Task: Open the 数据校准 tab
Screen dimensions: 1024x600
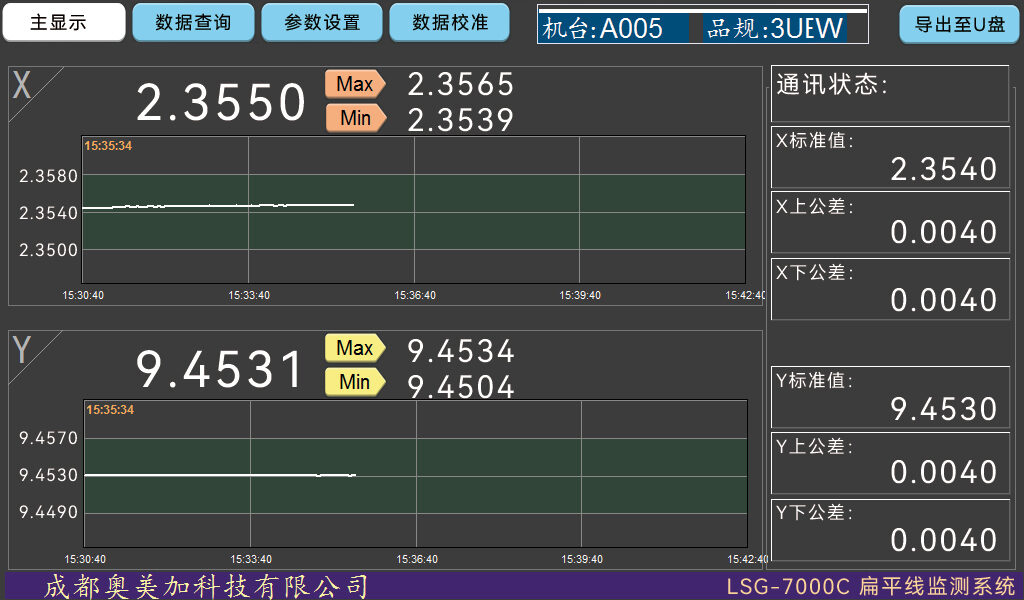Action: click(449, 22)
